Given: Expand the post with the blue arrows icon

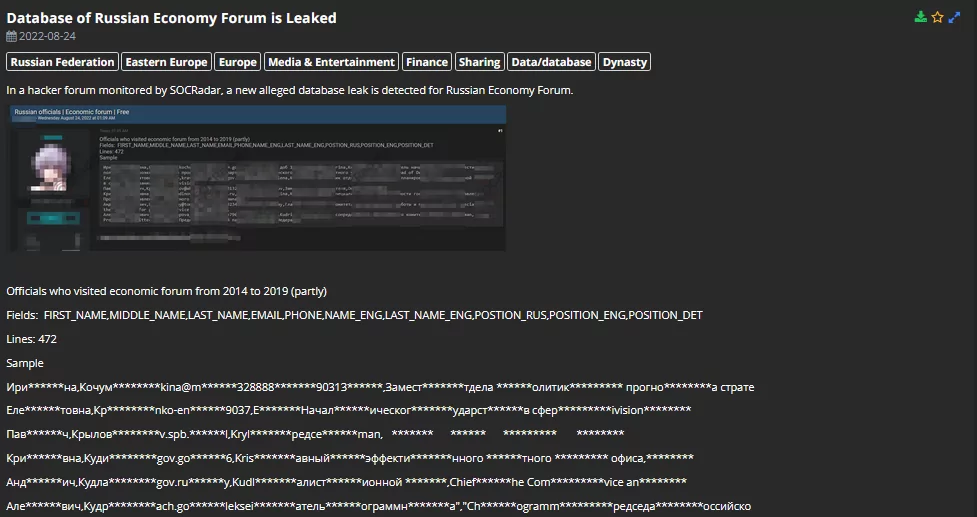Looking at the screenshot, I should [x=955, y=17].
